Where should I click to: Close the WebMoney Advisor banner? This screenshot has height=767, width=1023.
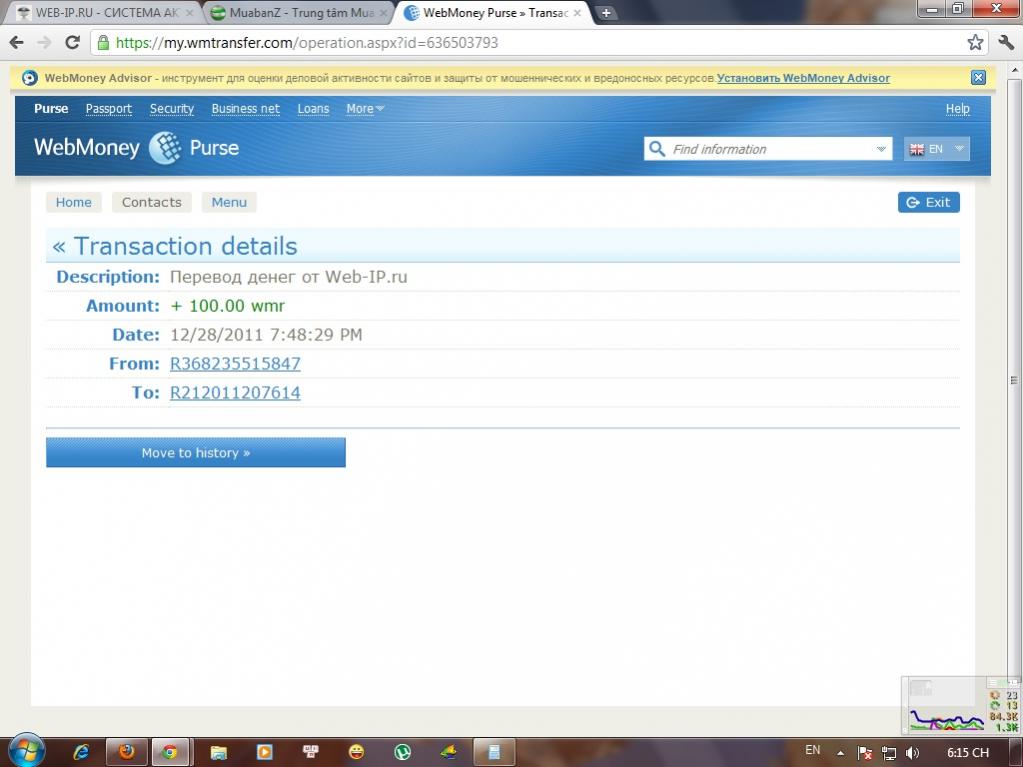click(x=978, y=78)
